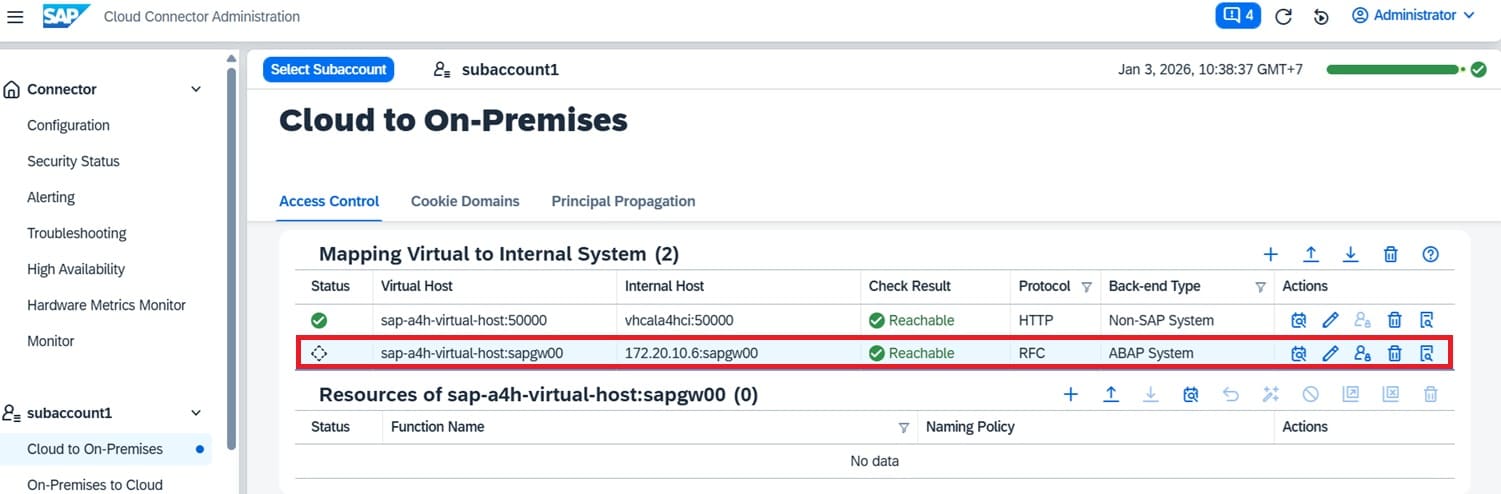Viewport: 1501px width, 494px height.
Task: Click export system mappings download icon
Action: tap(1351, 254)
